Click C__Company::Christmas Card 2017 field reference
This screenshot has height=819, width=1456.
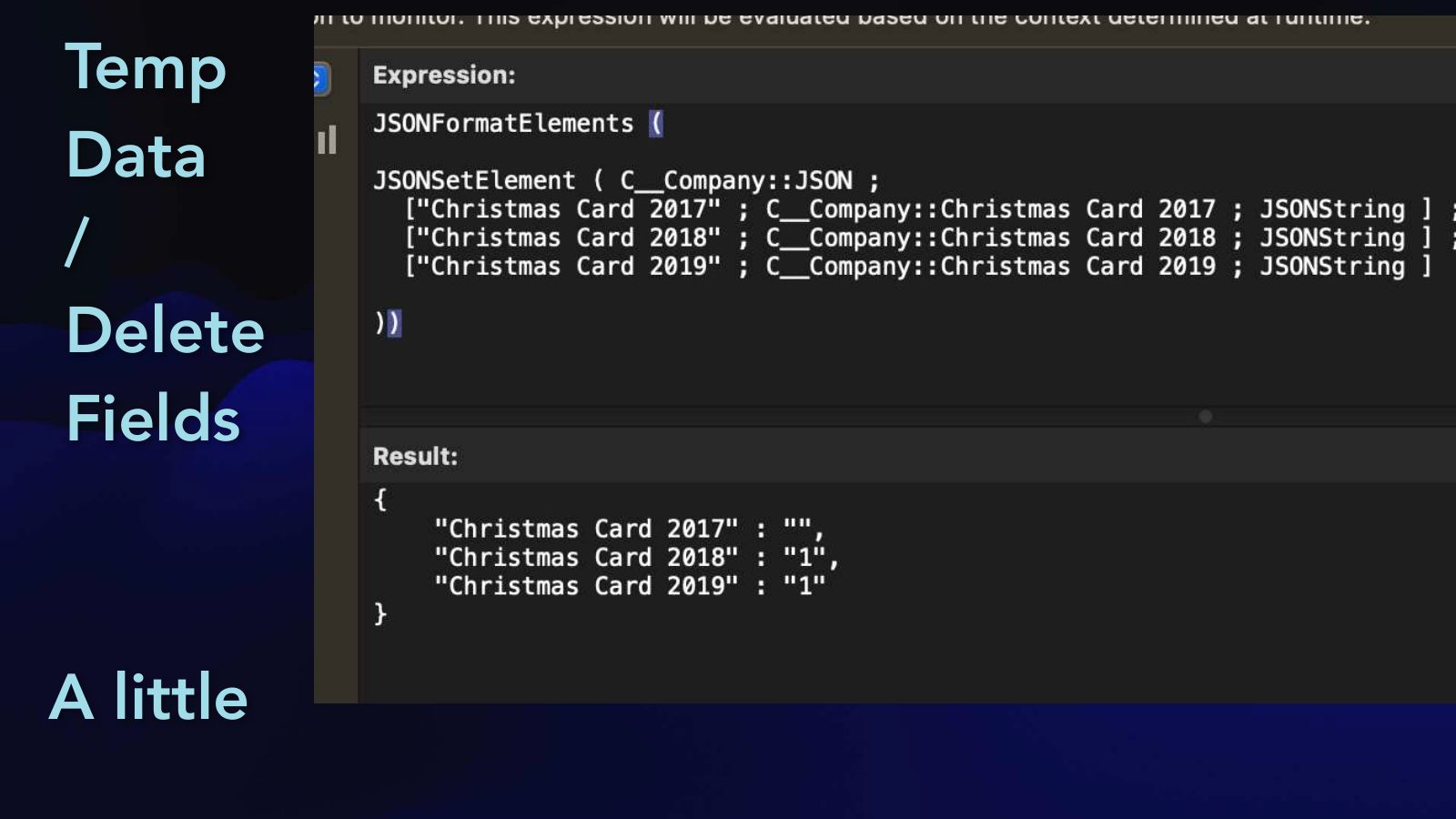tap(991, 209)
